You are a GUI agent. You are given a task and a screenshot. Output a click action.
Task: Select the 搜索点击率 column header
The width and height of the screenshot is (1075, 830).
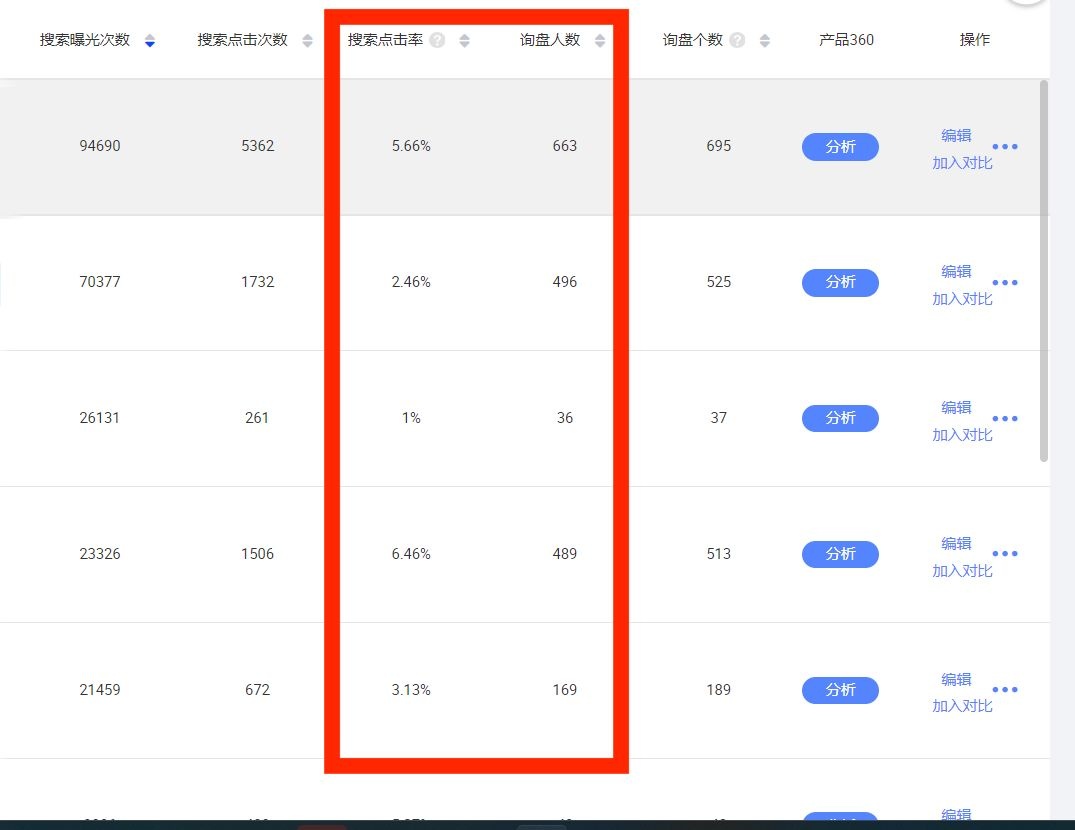click(x=385, y=40)
